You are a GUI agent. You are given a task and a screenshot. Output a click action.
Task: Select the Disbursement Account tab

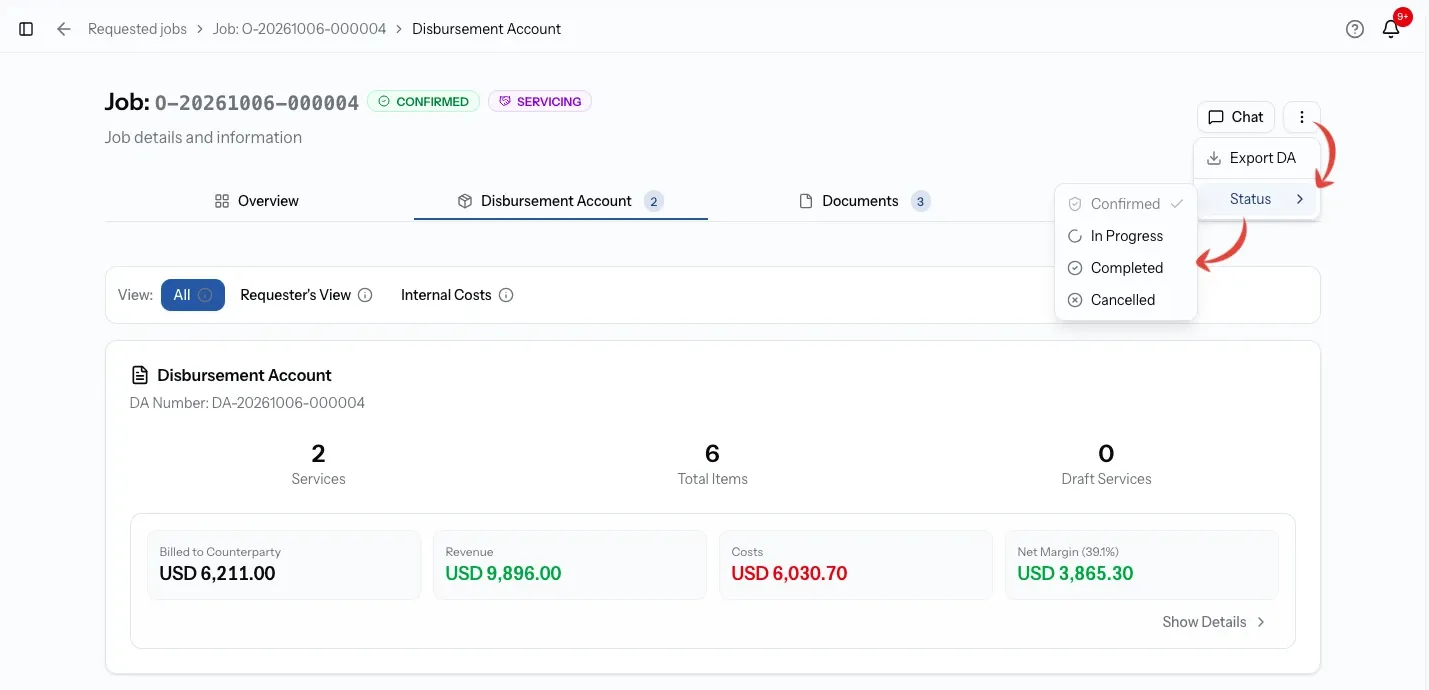[561, 201]
